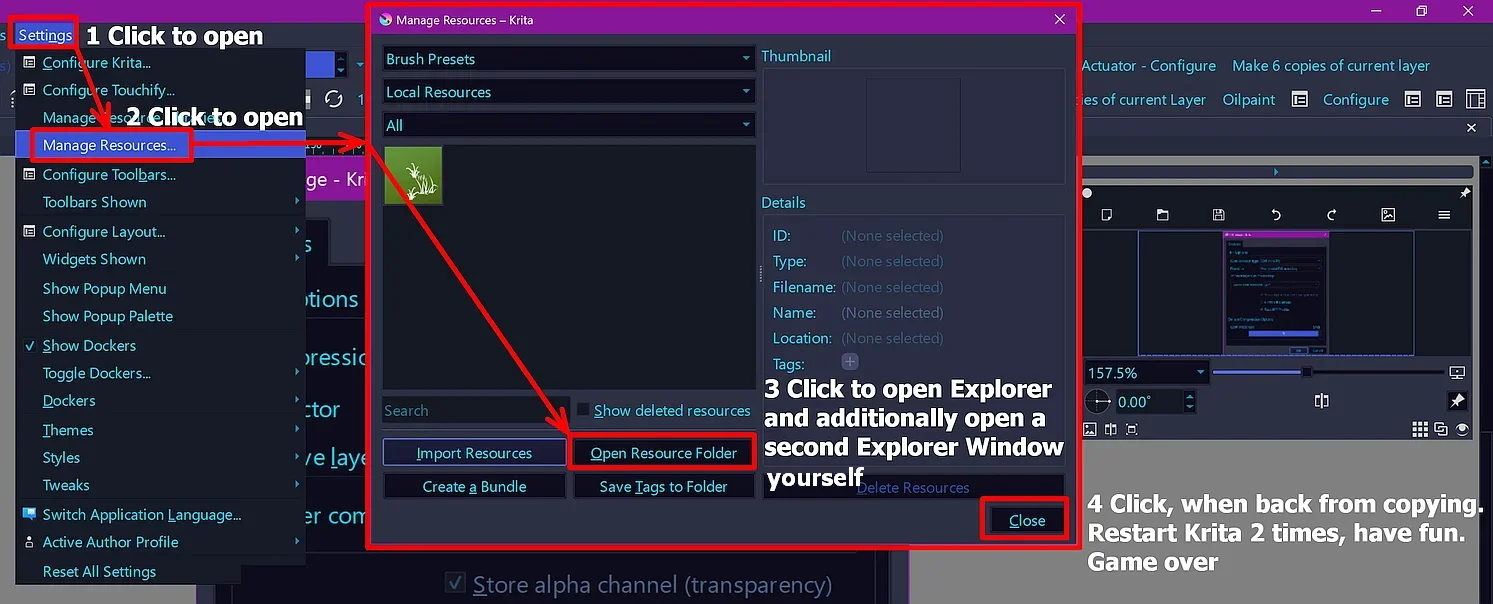Click the plus icon next to Tags

pyautogui.click(x=850, y=362)
